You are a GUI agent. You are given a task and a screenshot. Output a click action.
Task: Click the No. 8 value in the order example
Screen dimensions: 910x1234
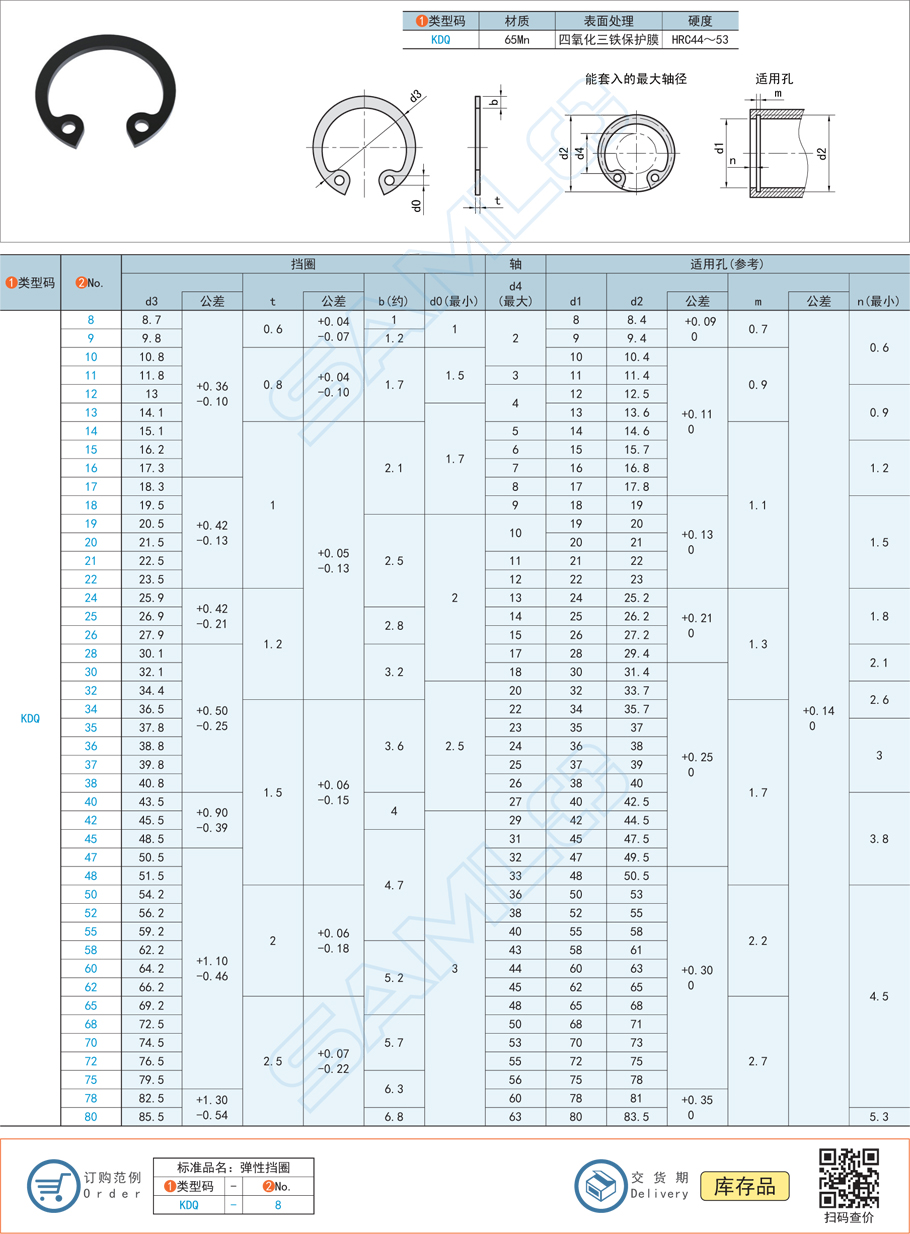tap(278, 1205)
